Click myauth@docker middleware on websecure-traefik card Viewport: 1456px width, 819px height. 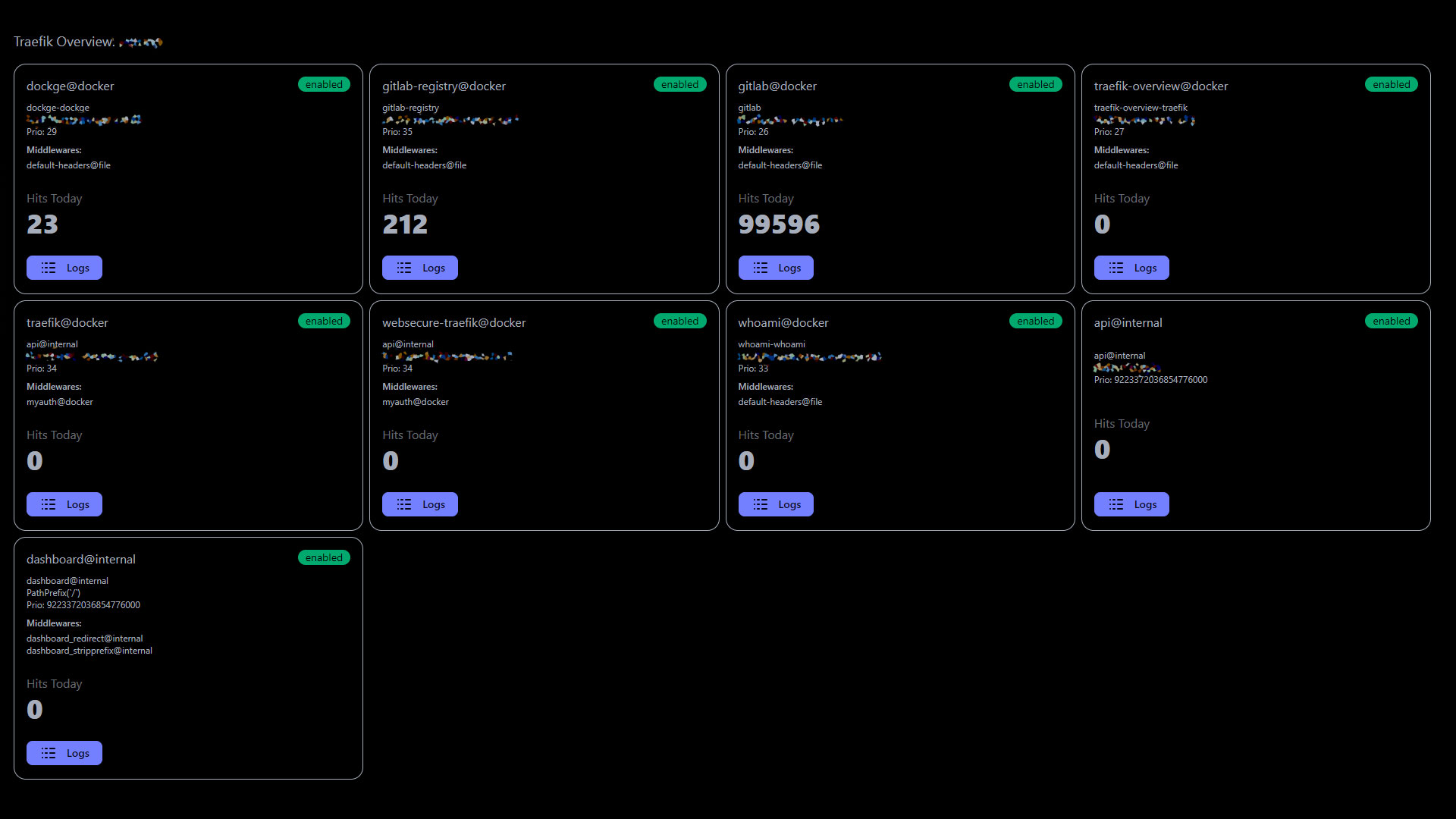tap(416, 402)
